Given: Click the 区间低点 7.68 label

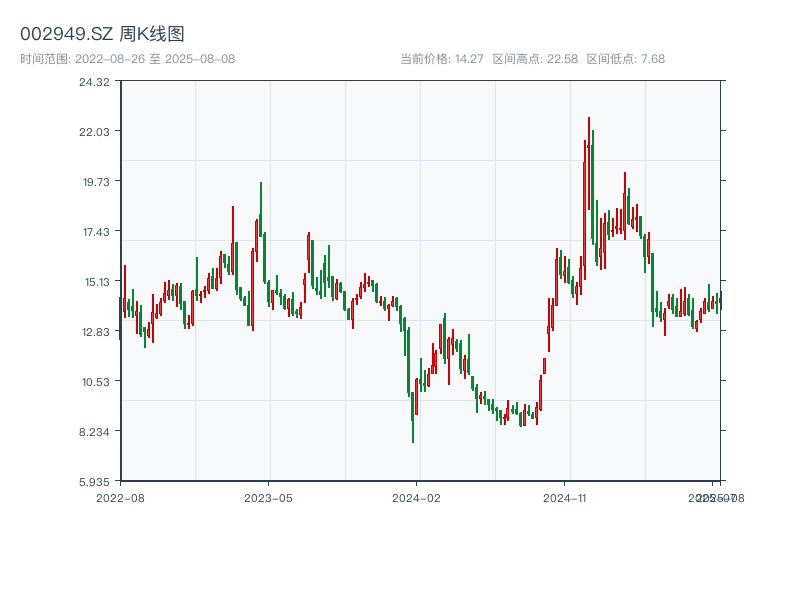Looking at the screenshot, I should (625, 59).
